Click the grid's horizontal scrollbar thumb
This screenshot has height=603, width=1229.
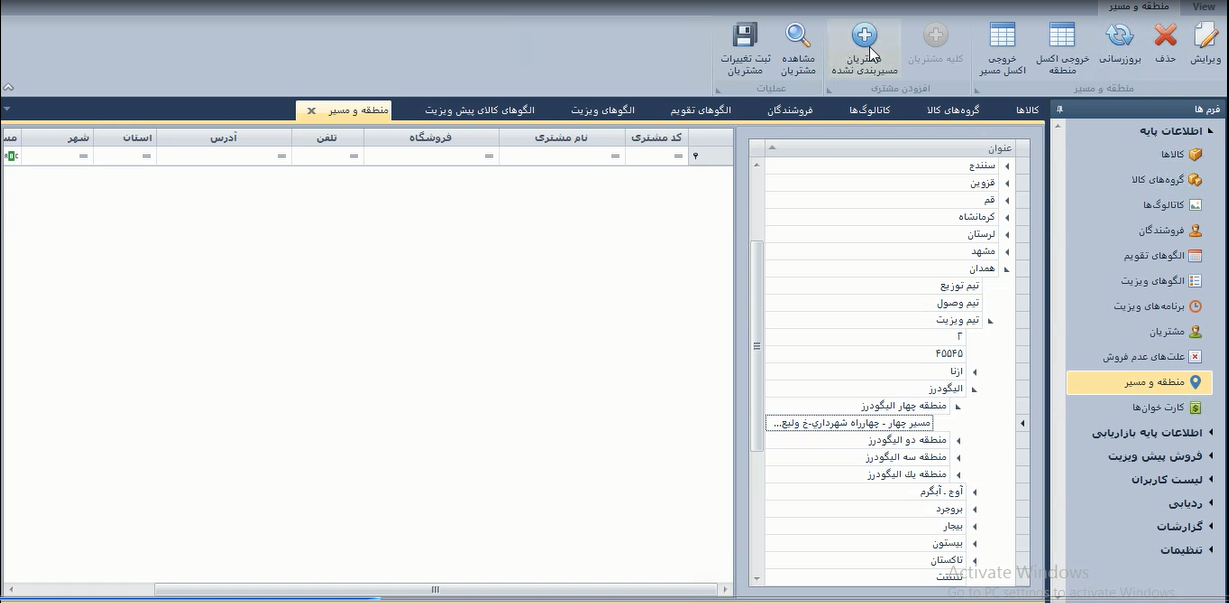[x=435, y=590]
